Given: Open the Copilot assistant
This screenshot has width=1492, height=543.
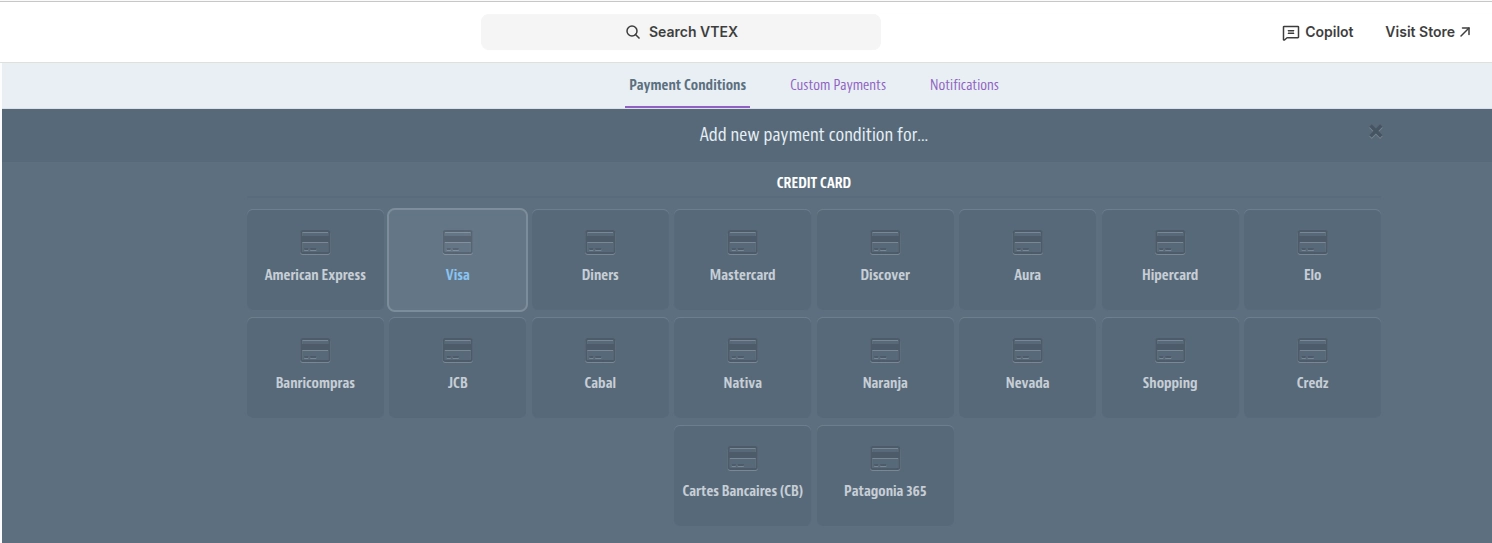Looking at the screenshot, I should [x=1317, y=32].
